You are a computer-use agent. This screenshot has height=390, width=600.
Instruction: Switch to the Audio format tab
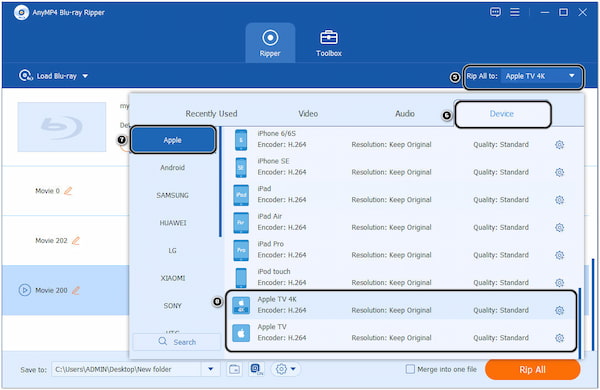tap(405, 114)
